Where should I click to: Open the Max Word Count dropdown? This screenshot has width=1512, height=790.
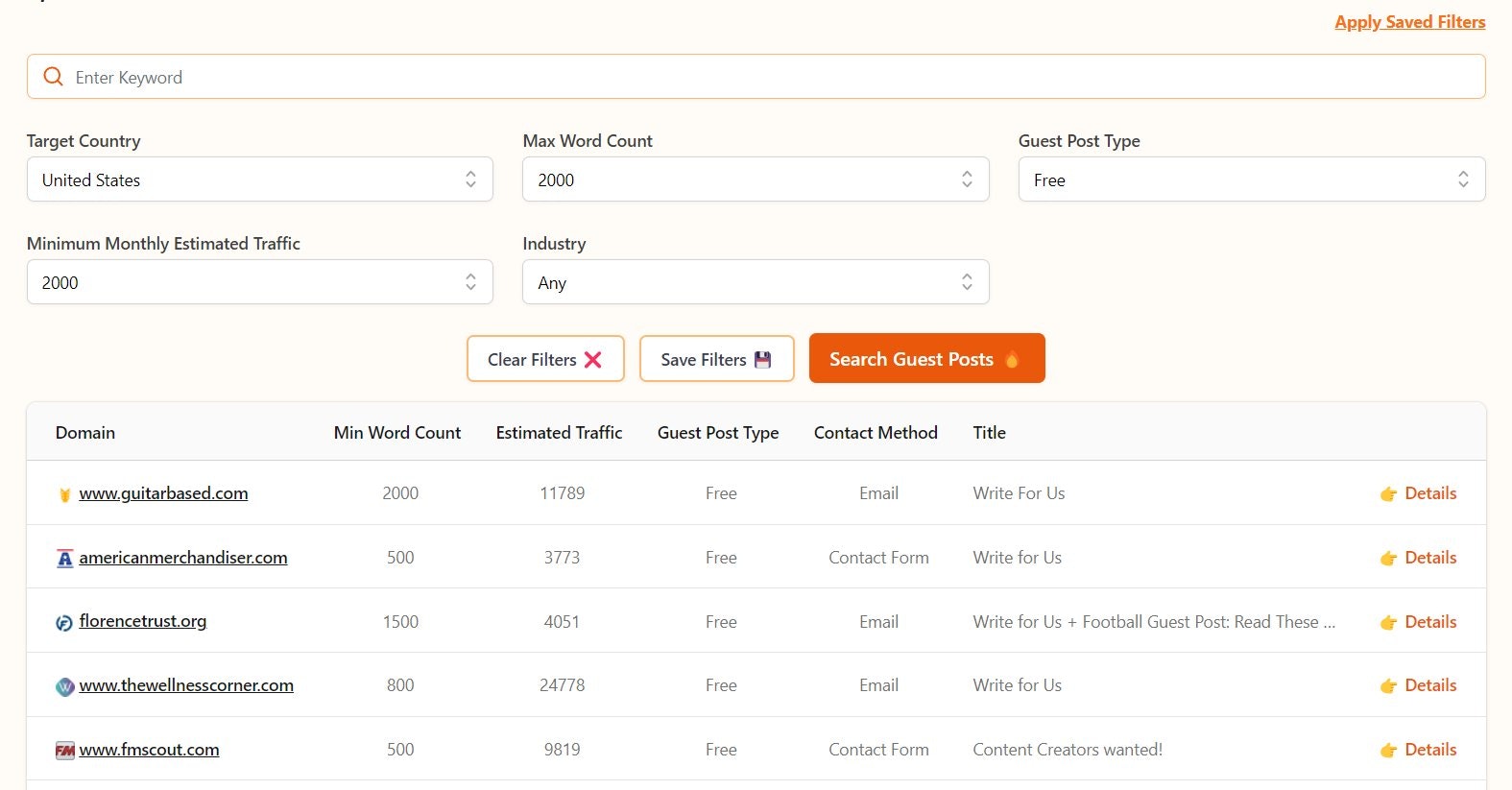(756, 180)
